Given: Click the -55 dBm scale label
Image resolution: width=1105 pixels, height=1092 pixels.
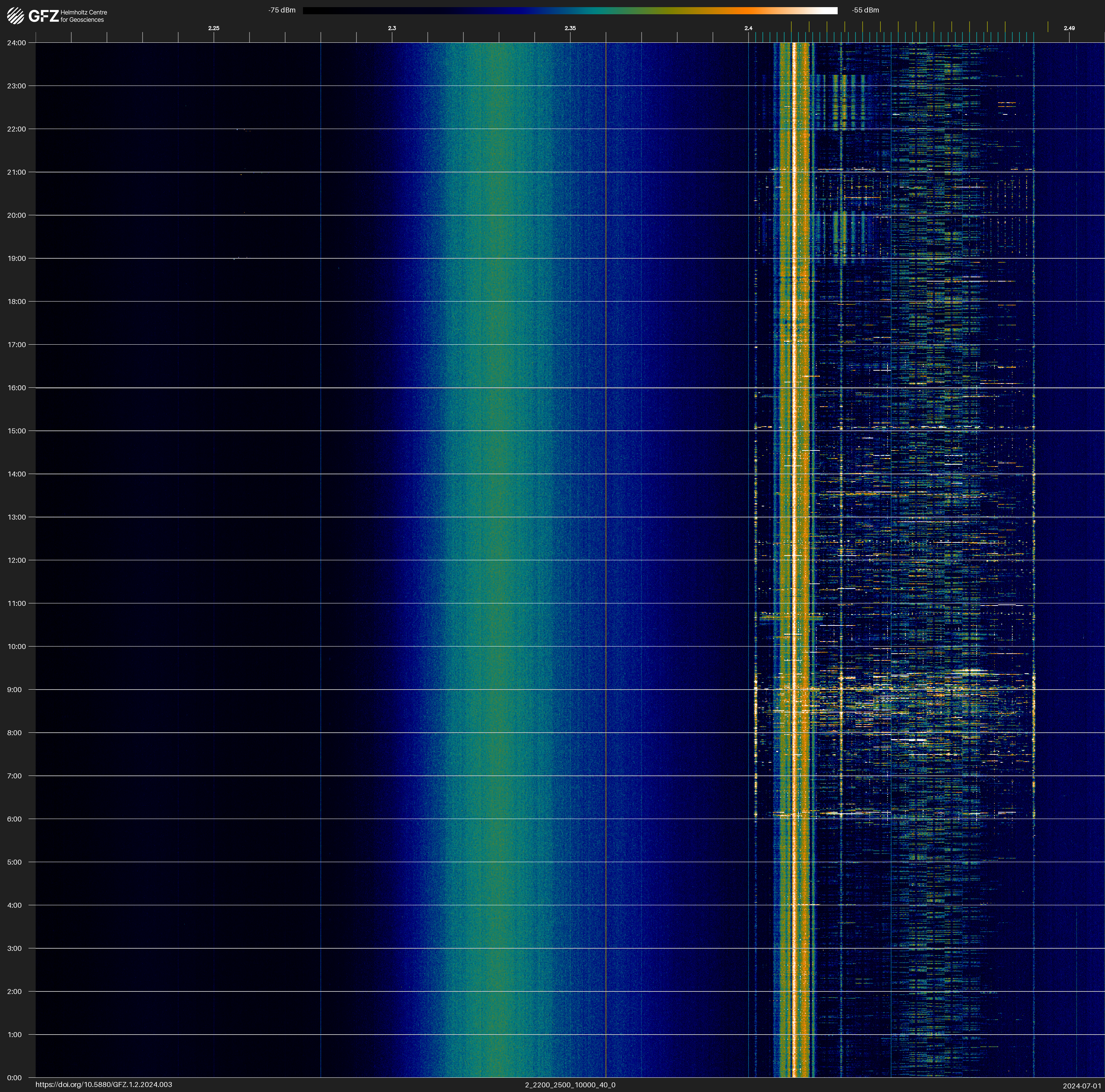Looking at the screenshot, I should tap(865, 10).
